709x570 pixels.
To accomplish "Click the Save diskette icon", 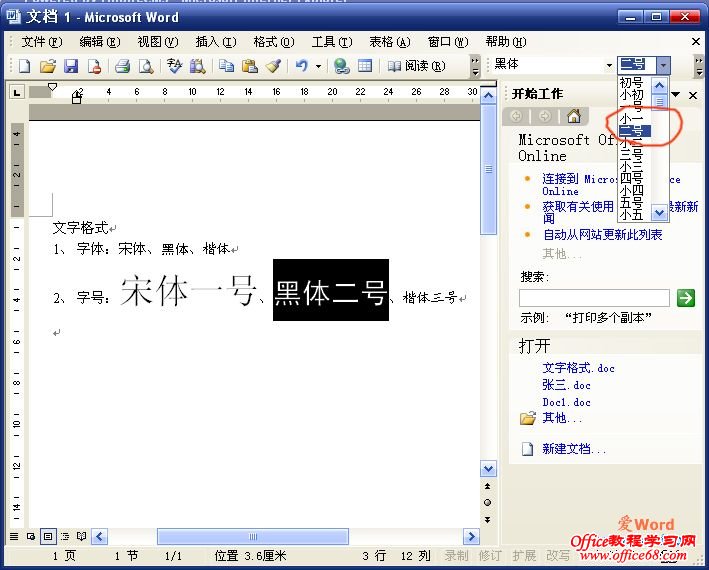I will pos(70,66).
